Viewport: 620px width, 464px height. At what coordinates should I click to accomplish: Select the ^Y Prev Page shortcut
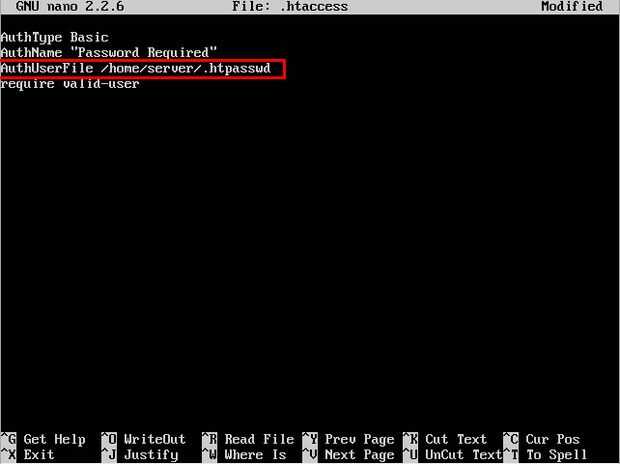[348, 439]
